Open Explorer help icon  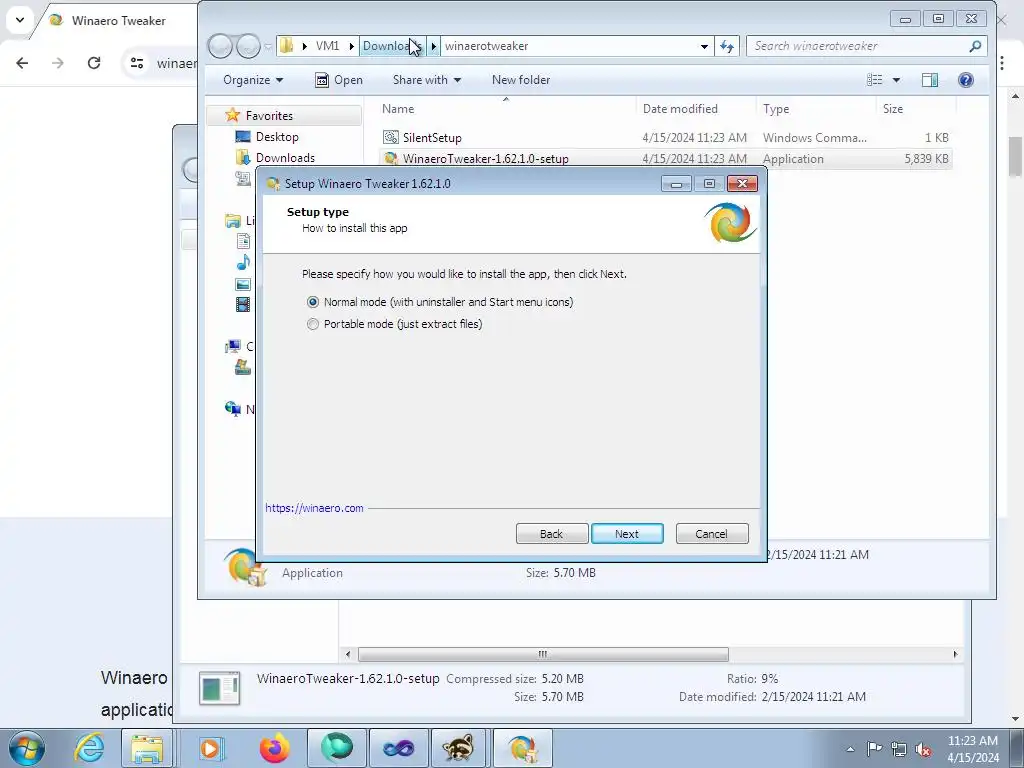pos(966,80)
